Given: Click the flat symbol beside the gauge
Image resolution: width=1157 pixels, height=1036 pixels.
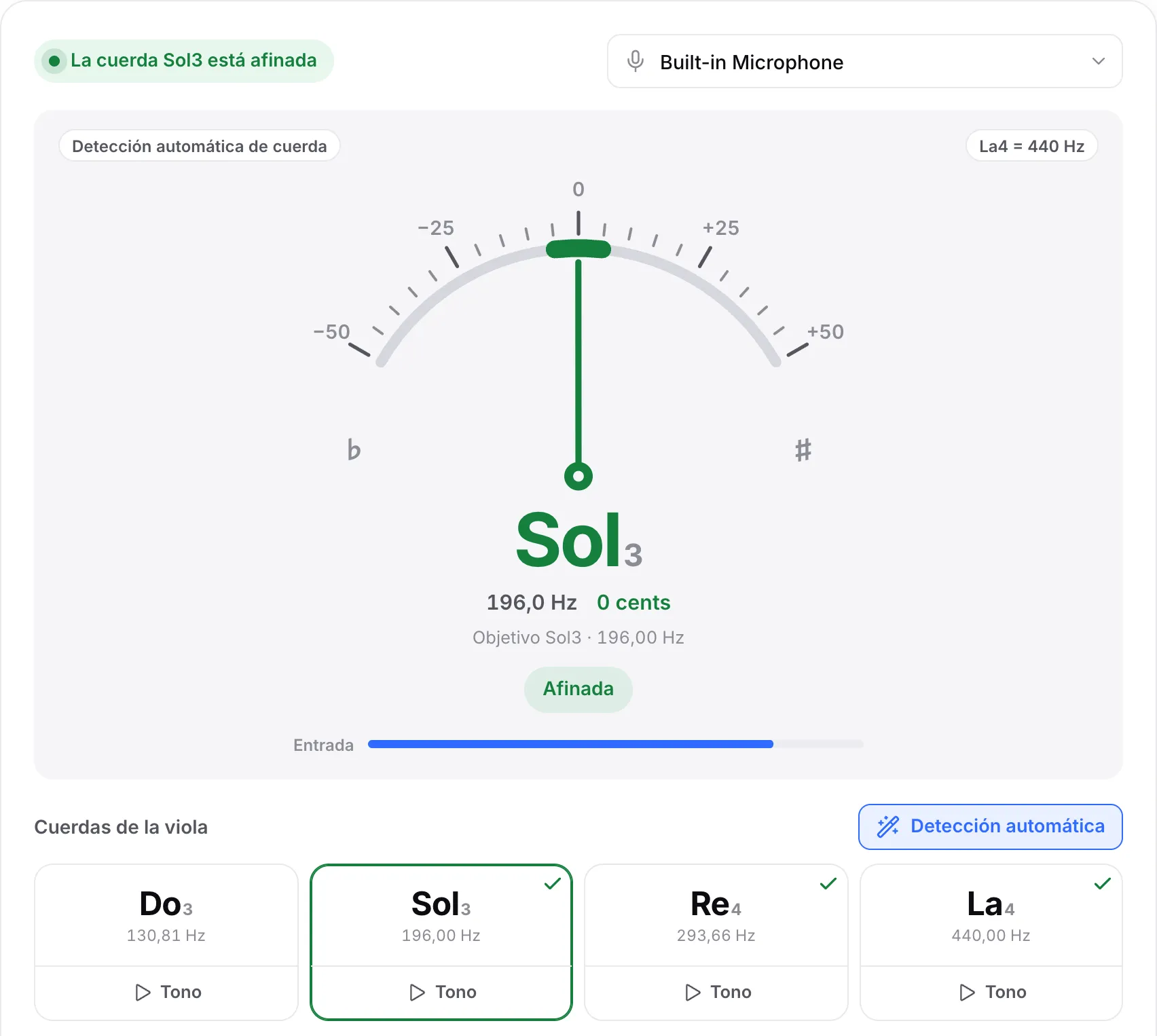Looking at the screenshot, I should pyautogui.click(x=354, y=449).
